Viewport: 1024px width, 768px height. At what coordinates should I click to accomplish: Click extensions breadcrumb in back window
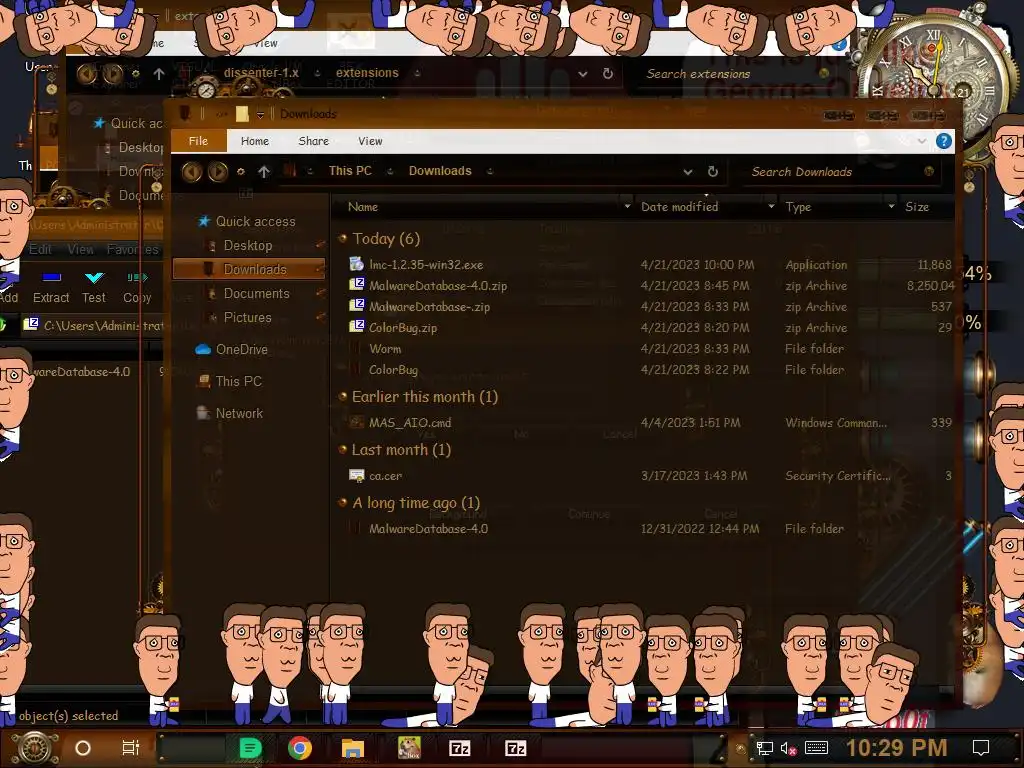367,72
